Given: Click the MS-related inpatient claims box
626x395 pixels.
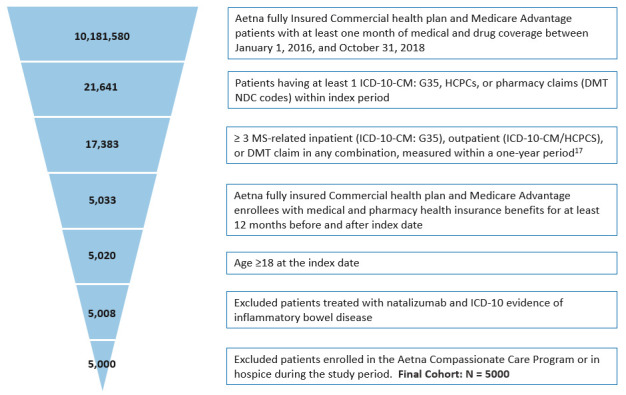Looking at the screenshot, I should click(x=422, y=145).
